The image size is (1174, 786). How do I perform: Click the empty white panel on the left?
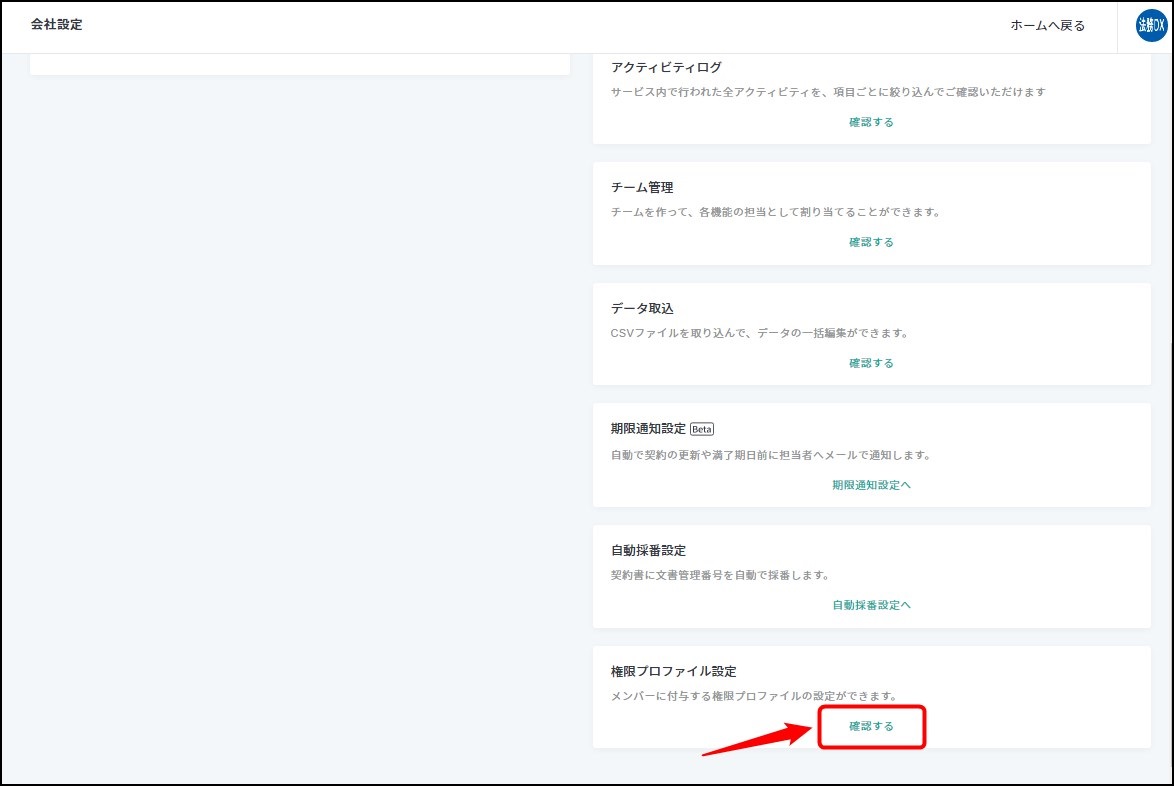[x=300, y=65]
